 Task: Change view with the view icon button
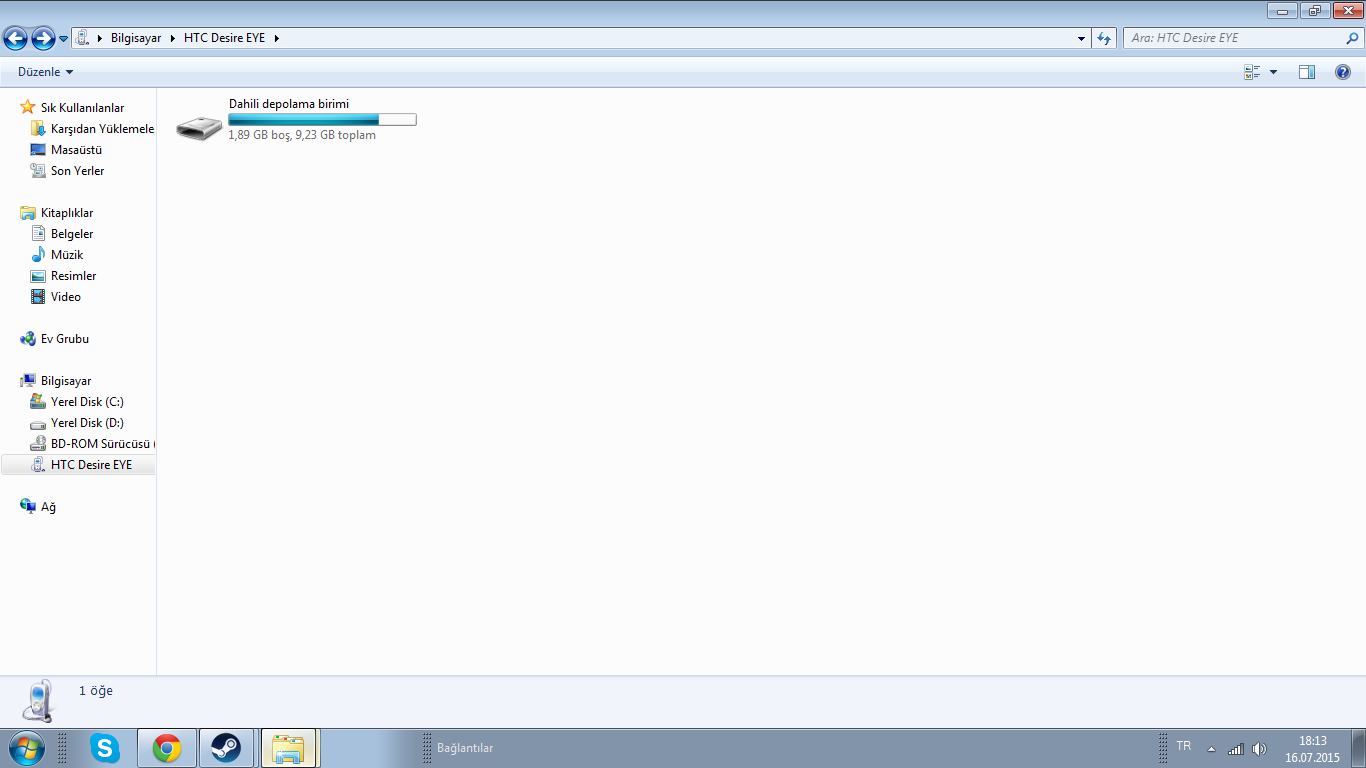(1252, 72)
